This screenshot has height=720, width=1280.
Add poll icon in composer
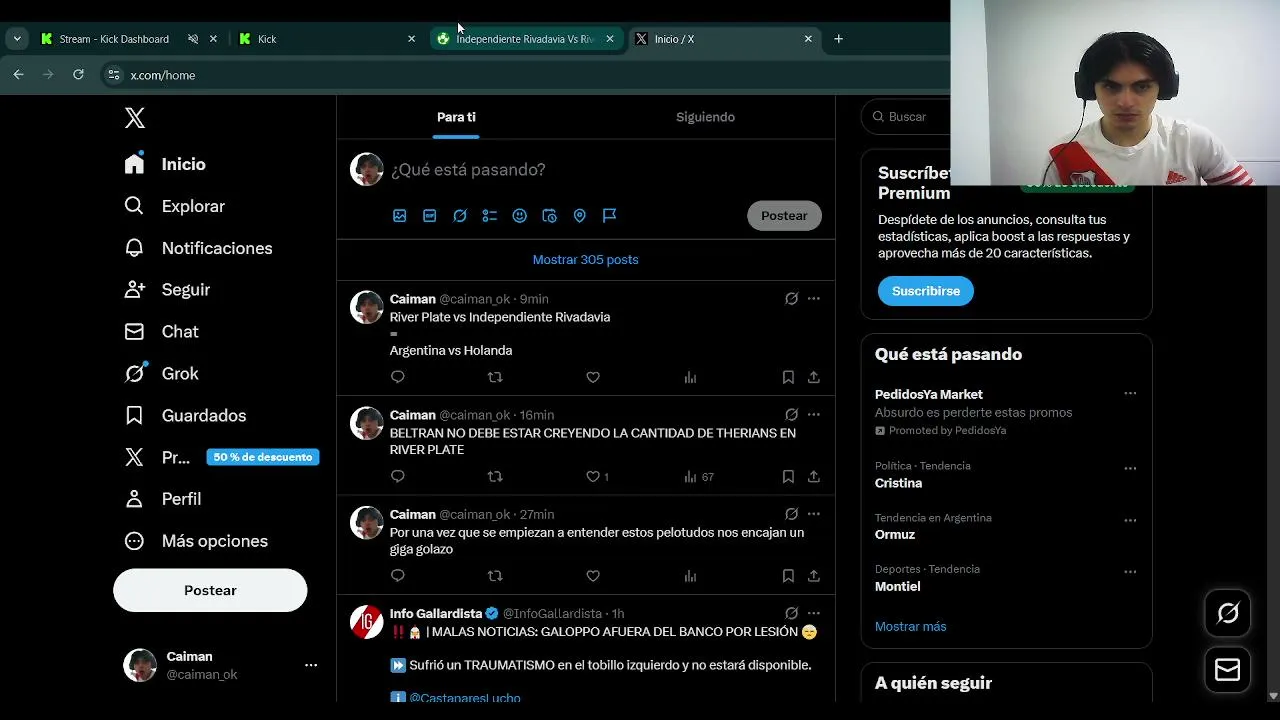tap(490, 215)
